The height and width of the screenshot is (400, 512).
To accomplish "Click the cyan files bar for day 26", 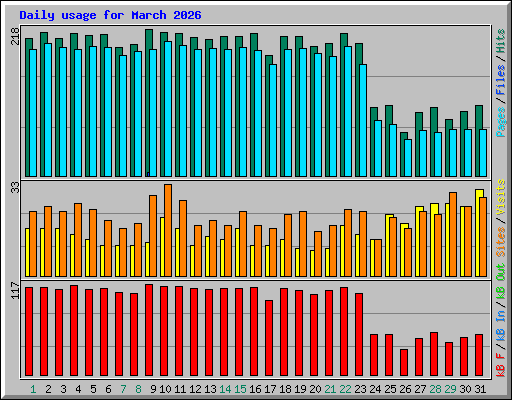I will coord(408,158).
